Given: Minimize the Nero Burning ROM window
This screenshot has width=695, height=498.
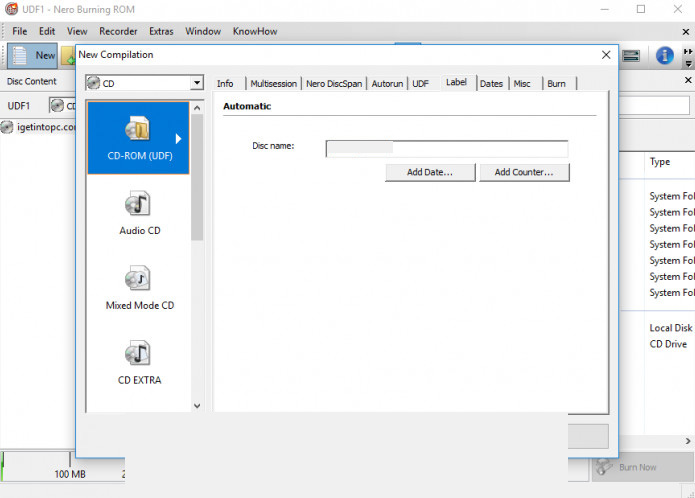Looking at the screenshot, I should point(605,9).
